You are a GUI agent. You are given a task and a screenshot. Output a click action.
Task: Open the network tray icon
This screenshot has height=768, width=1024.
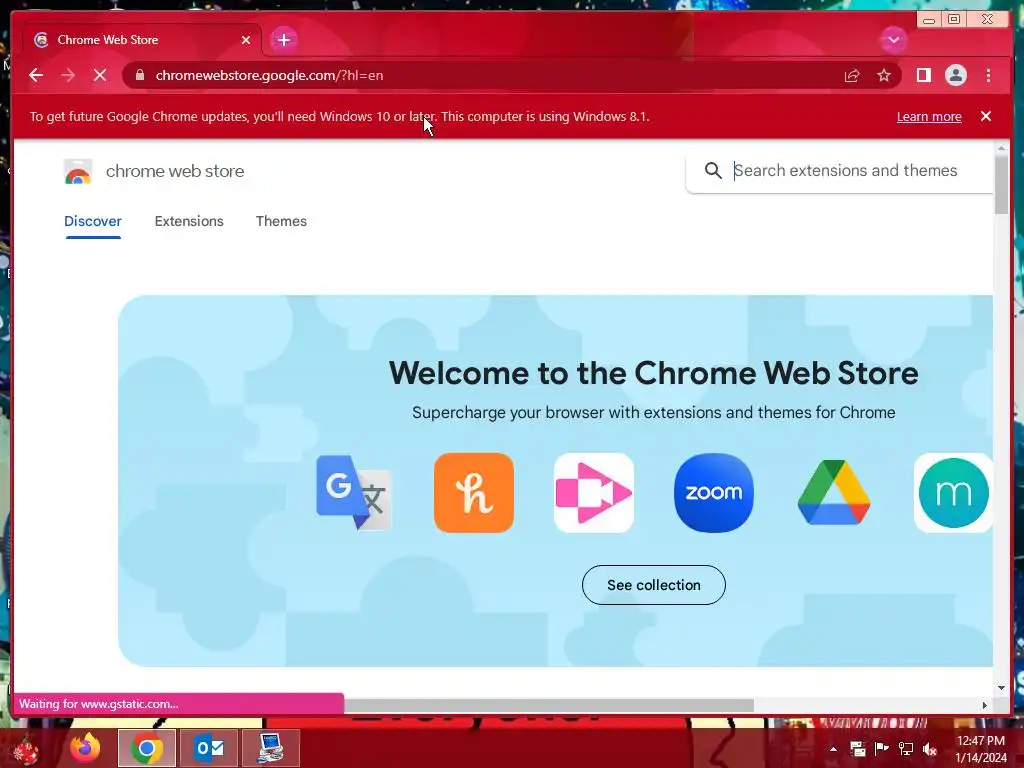click(x=906, y=749)
